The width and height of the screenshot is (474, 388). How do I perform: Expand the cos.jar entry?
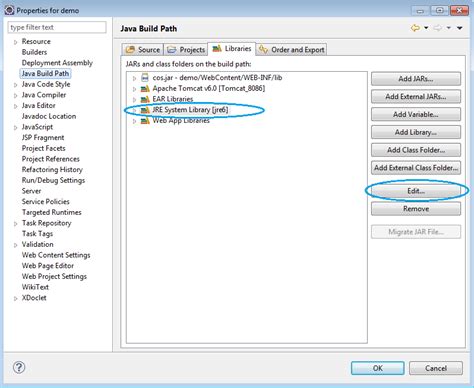point(134,78)
